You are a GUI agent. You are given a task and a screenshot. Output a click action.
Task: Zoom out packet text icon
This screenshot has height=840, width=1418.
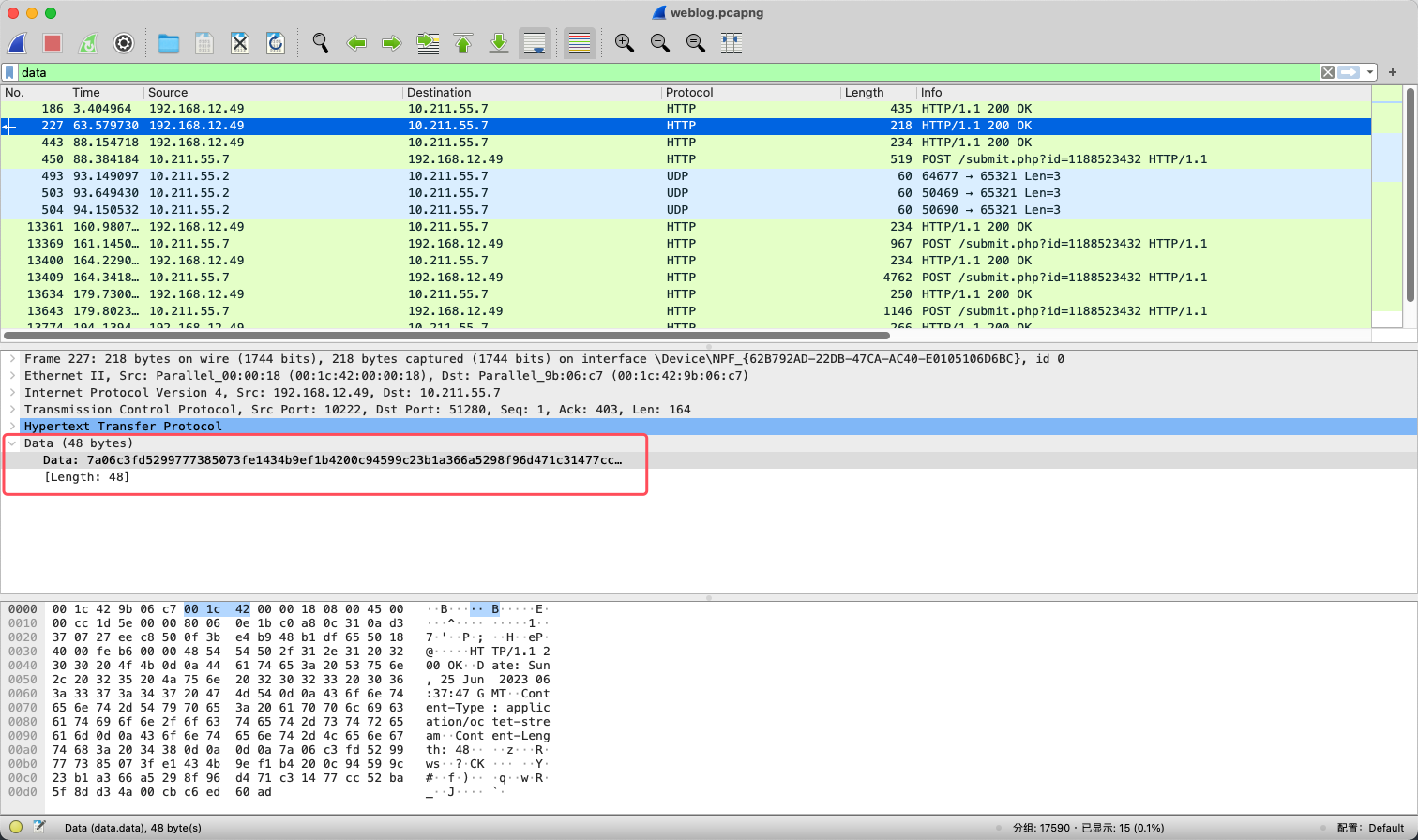coord(660,43)
